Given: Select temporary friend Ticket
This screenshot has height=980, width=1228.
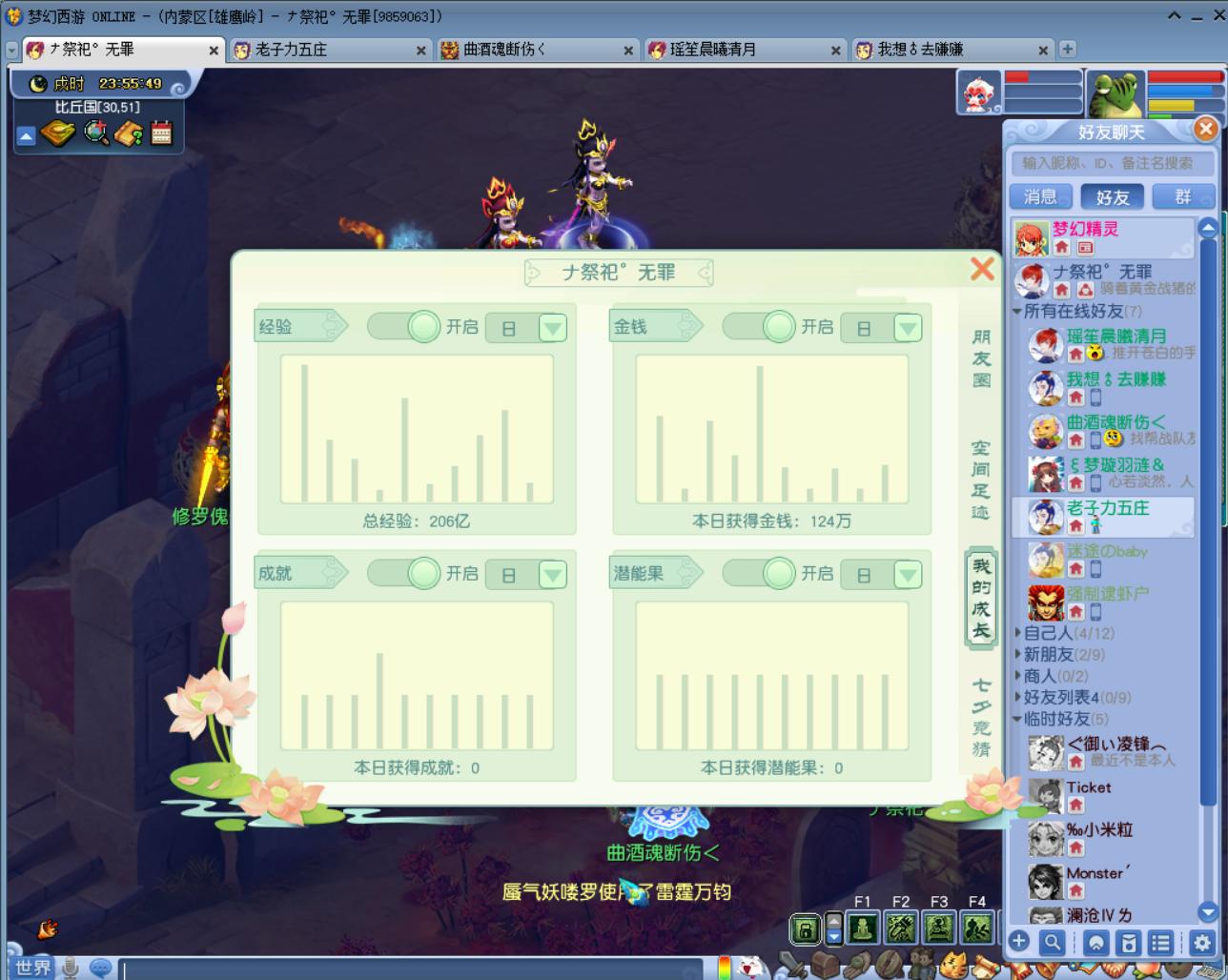Looking at the screenshot, I should pos(1111,796).
